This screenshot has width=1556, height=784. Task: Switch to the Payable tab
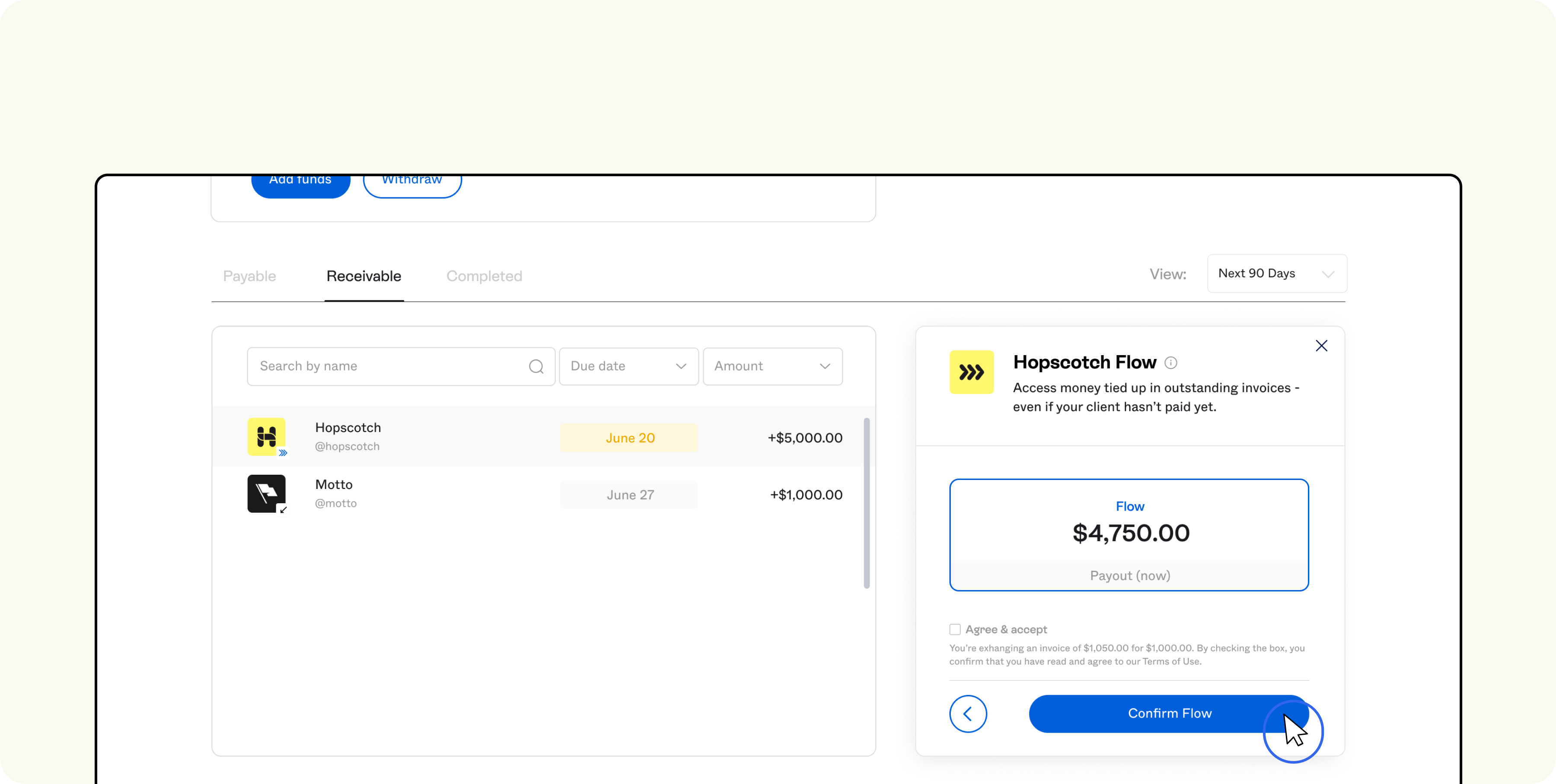[x=249, y=276]
